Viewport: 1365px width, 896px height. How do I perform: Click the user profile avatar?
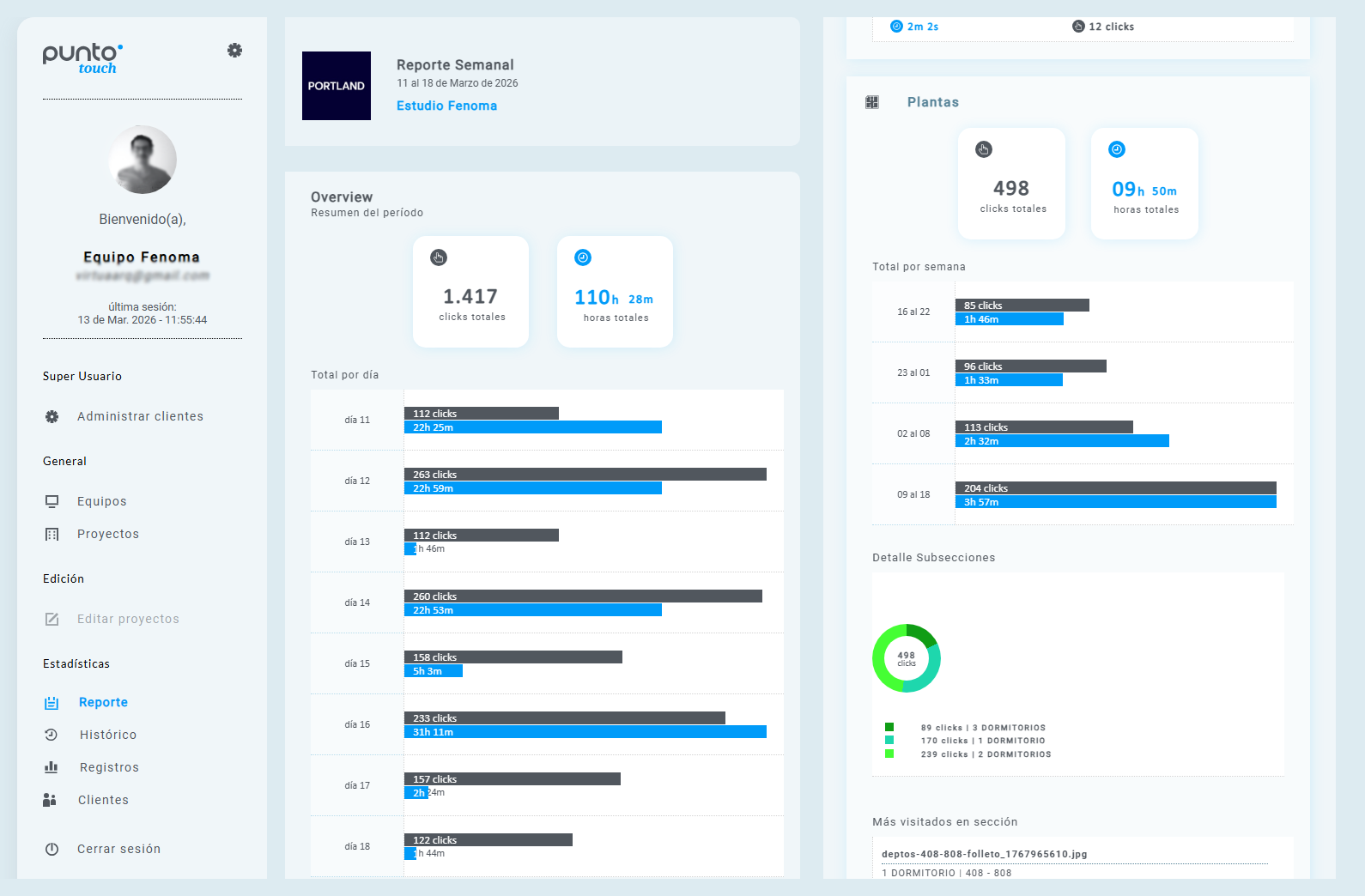(143, 160)
